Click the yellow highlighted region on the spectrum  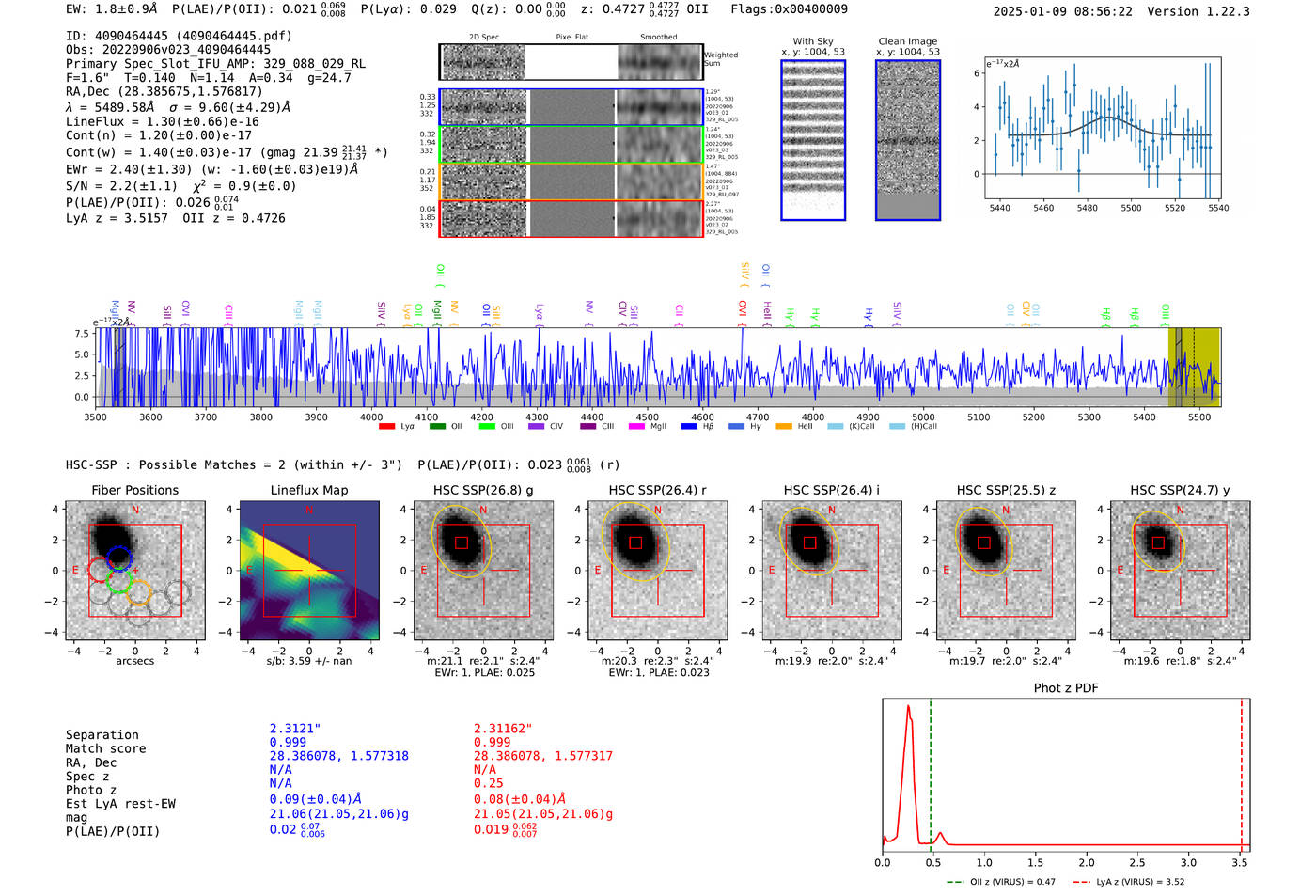pyautogui.click(x=1194, y=367)
